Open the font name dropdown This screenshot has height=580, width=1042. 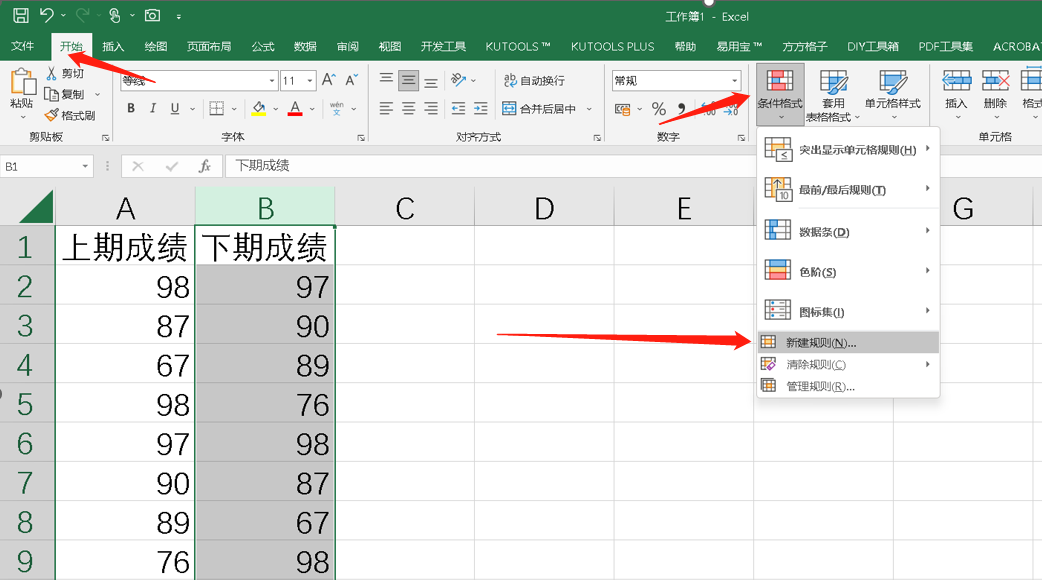click(270, 80)
